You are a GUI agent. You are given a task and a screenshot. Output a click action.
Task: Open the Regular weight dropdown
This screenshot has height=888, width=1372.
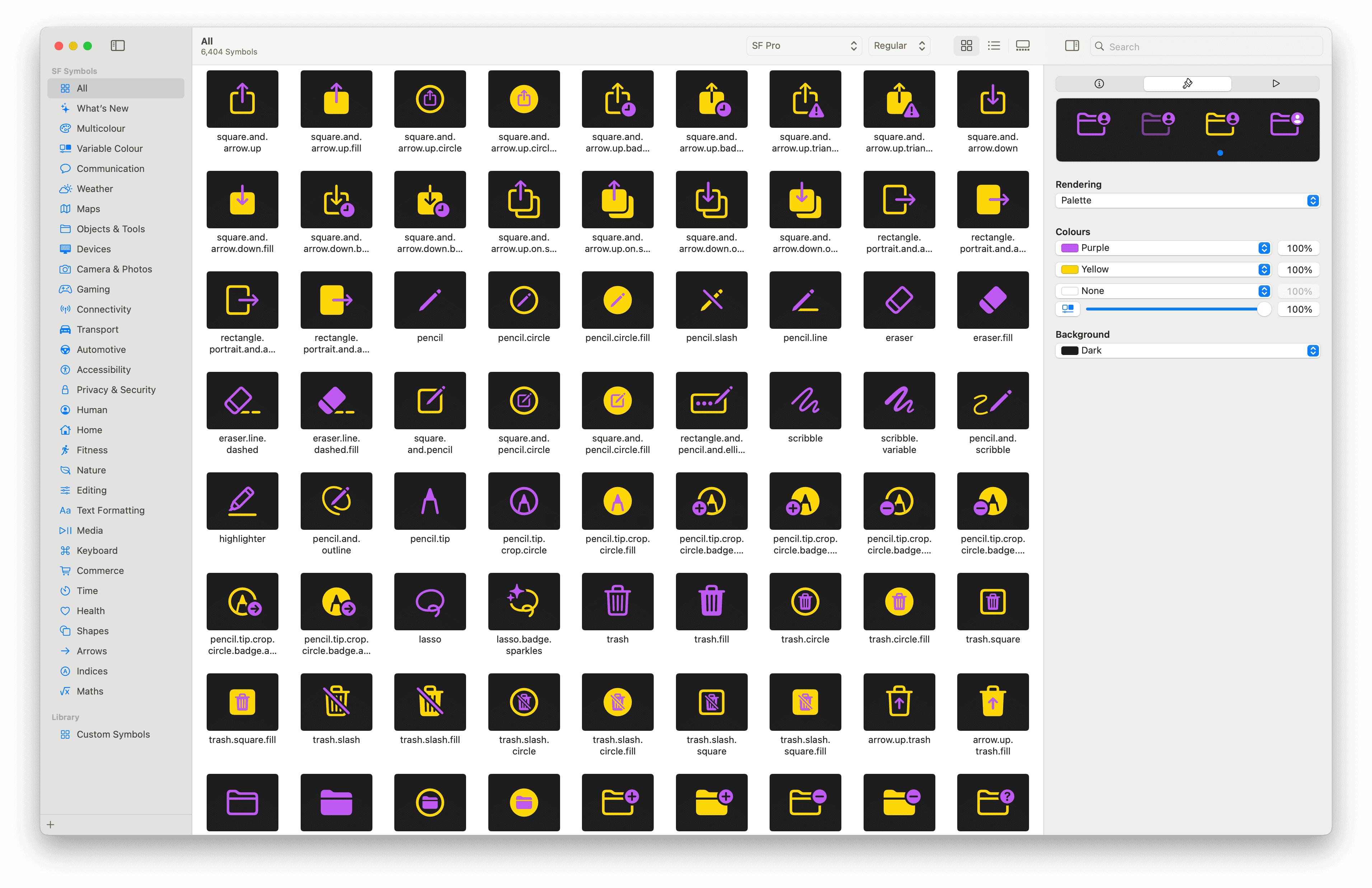898,46
